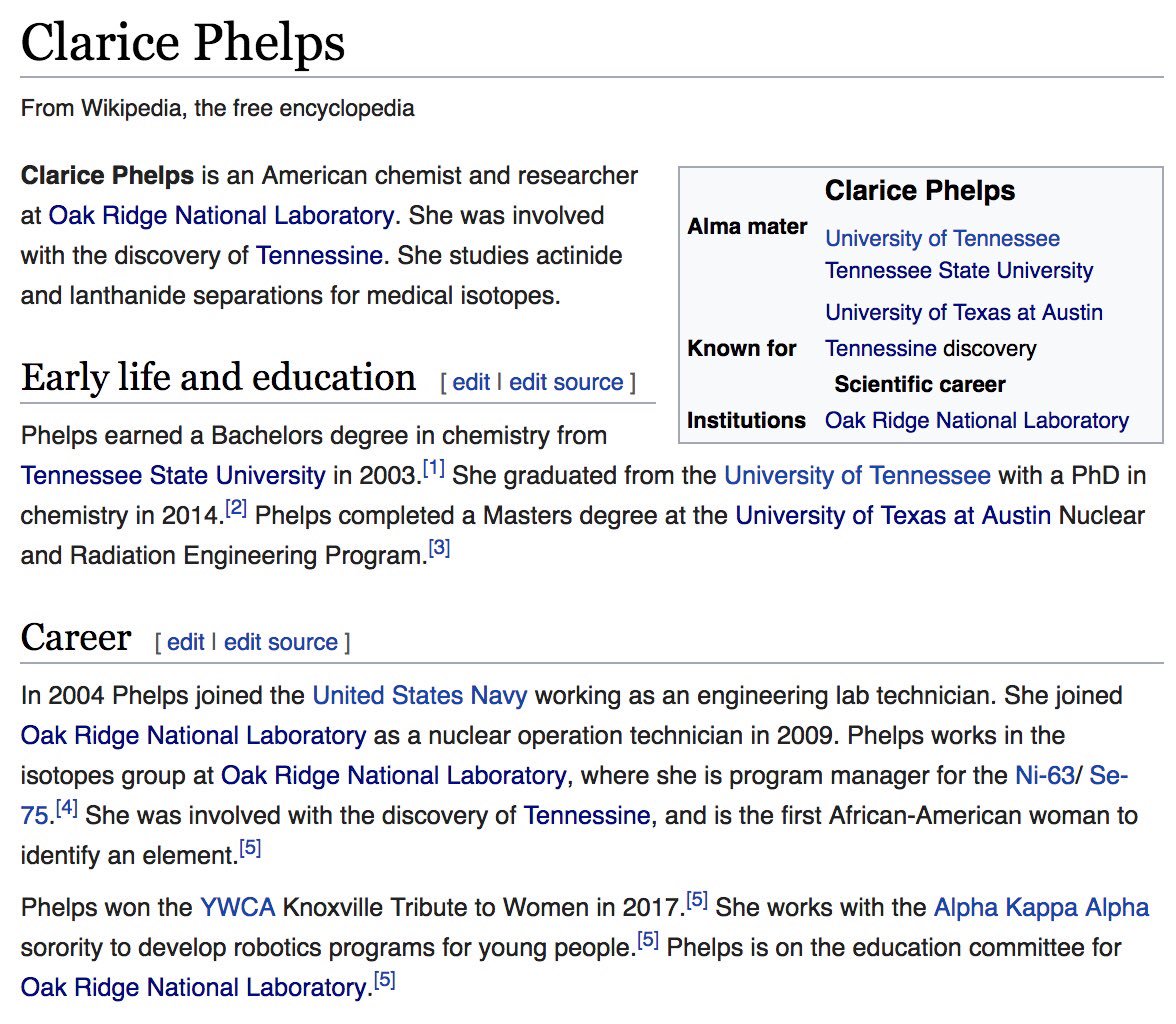Click the infobox title 'Clarice Phelps'
Screen dimensions: 1176x1024
point(920,191)
